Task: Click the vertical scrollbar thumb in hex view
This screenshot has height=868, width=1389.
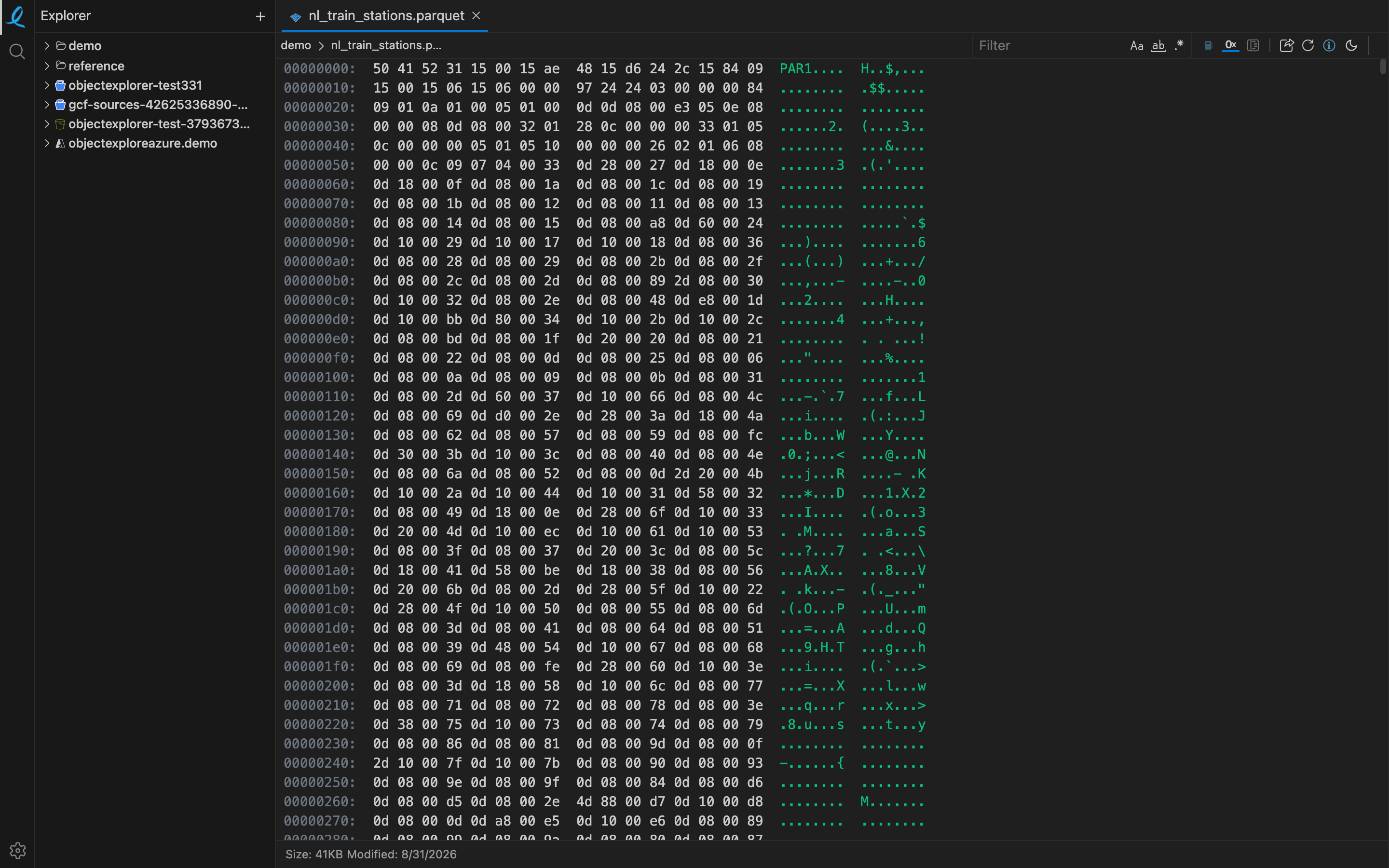Action: coord(1383,66)
